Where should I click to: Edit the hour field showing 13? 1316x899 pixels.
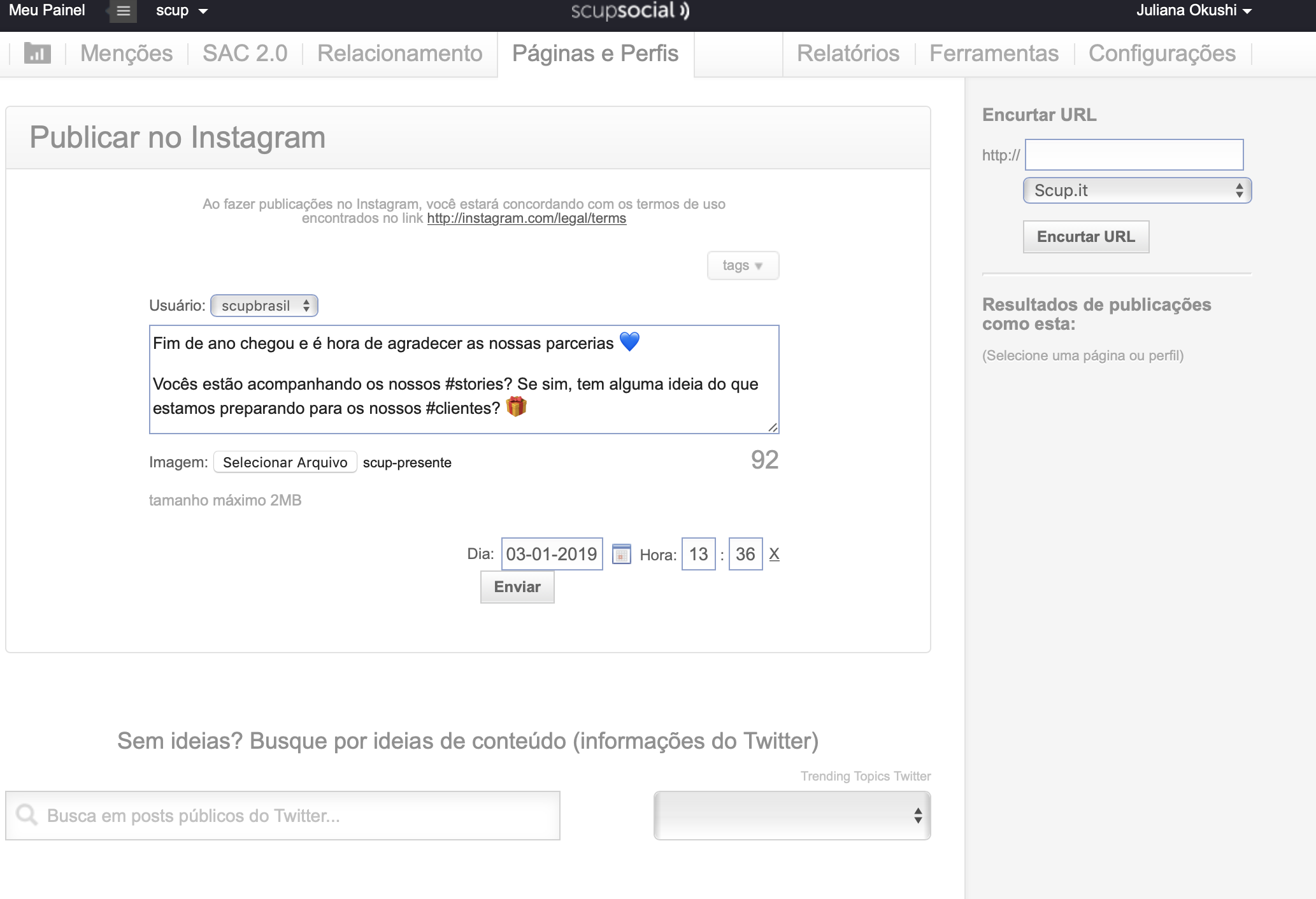[699, 554]
